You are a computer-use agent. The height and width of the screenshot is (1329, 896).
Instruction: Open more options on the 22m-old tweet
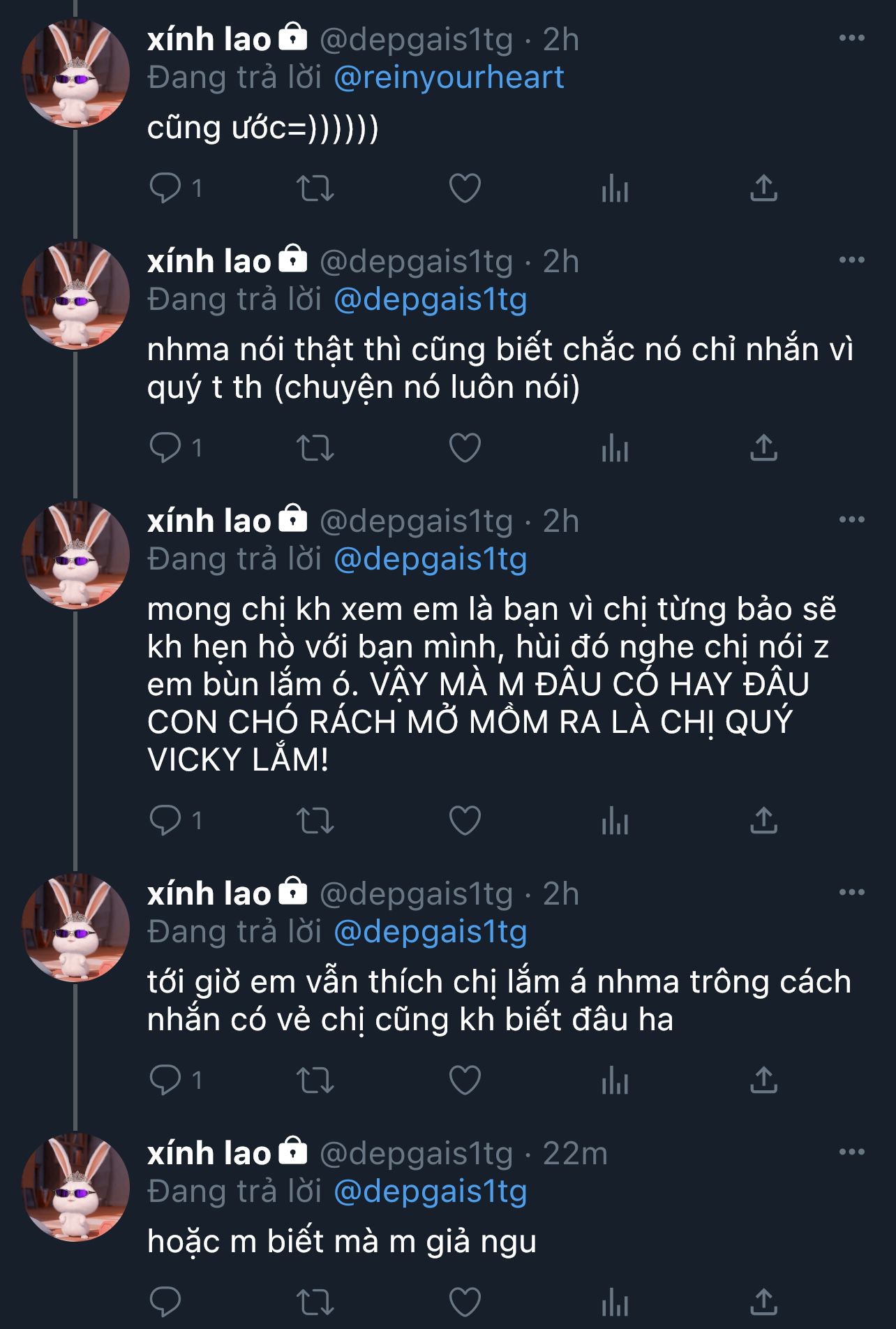pyautogui.click(x=851, y=1152)
